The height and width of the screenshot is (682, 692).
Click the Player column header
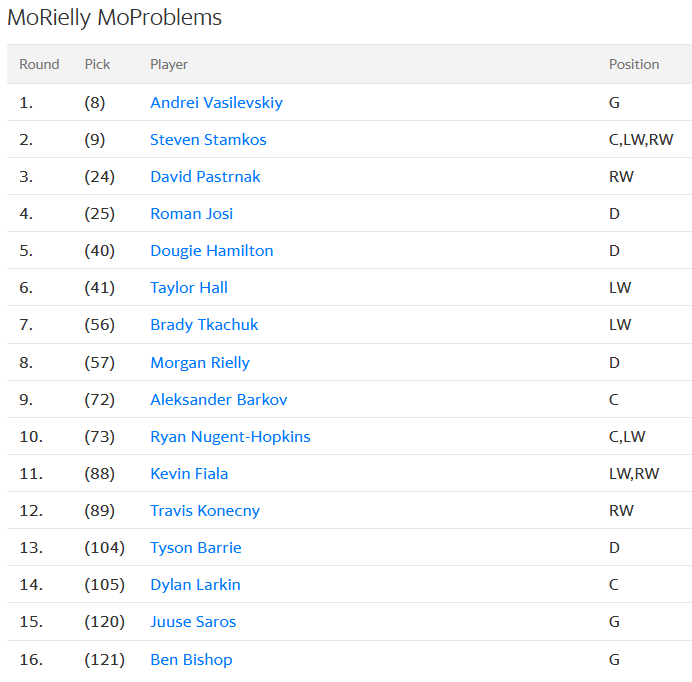[x=169, y=64]
